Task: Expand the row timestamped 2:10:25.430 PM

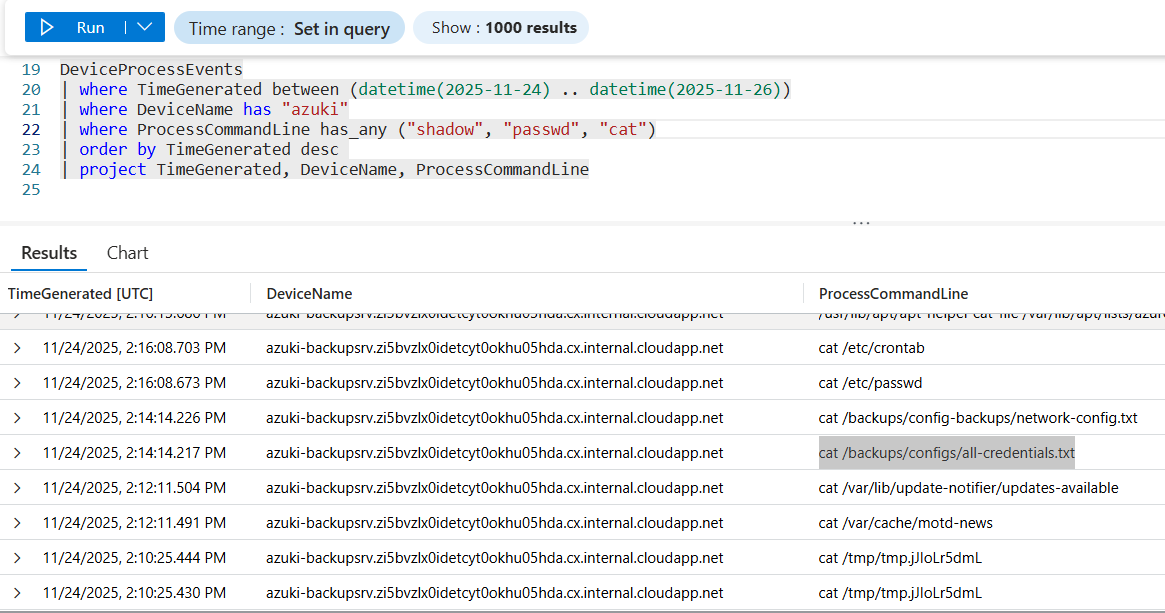Action: point(17,592)
